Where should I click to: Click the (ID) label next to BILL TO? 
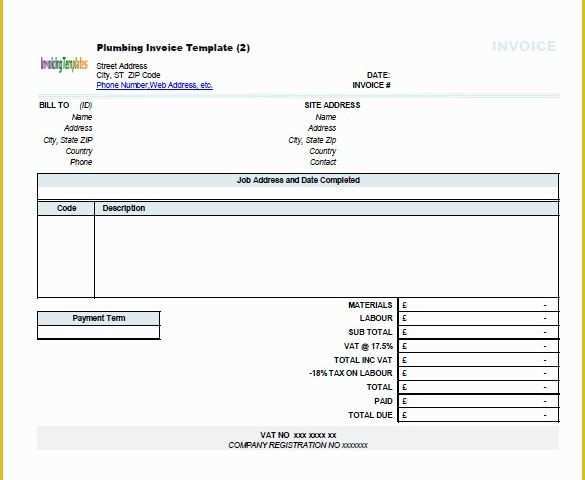pos(86,105)
